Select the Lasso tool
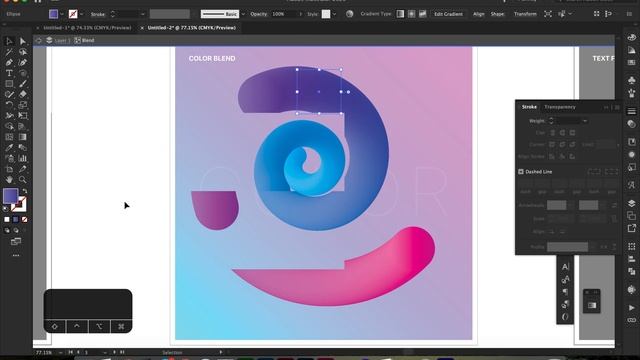This screenshot has width=640, height=360. 23,52
